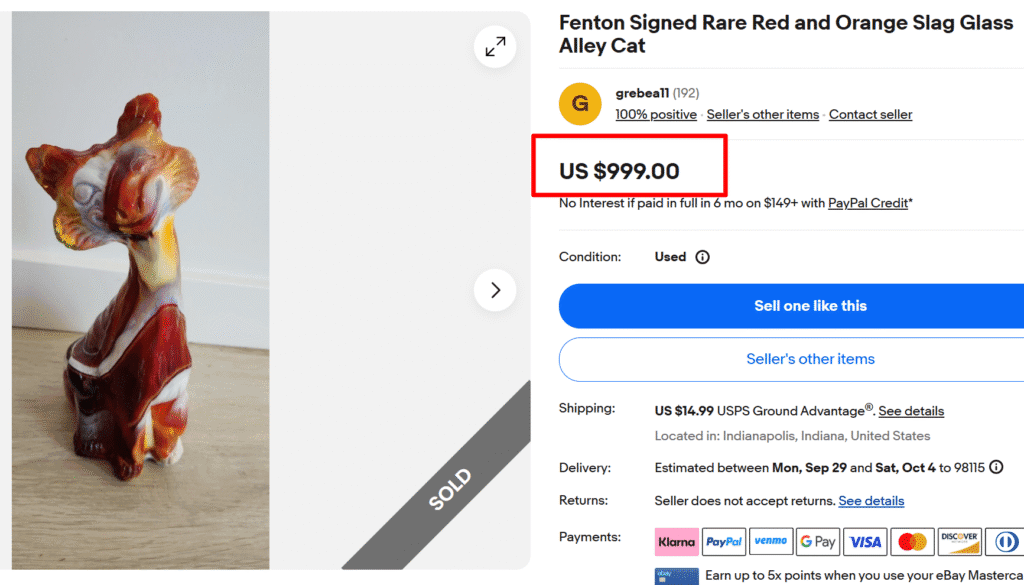This screenshot has width=1024, height=585.
Task: Open the PayPal Credit link
Action: click(x=868, y=203)
